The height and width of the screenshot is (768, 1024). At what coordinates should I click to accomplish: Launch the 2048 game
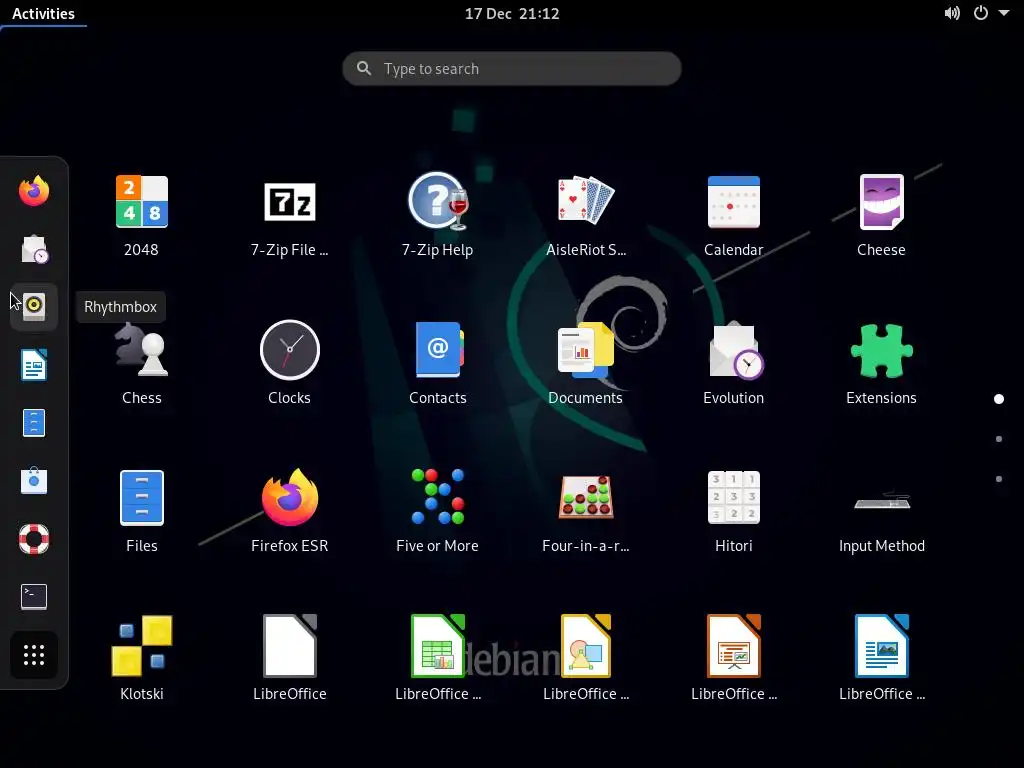(142, 202)
